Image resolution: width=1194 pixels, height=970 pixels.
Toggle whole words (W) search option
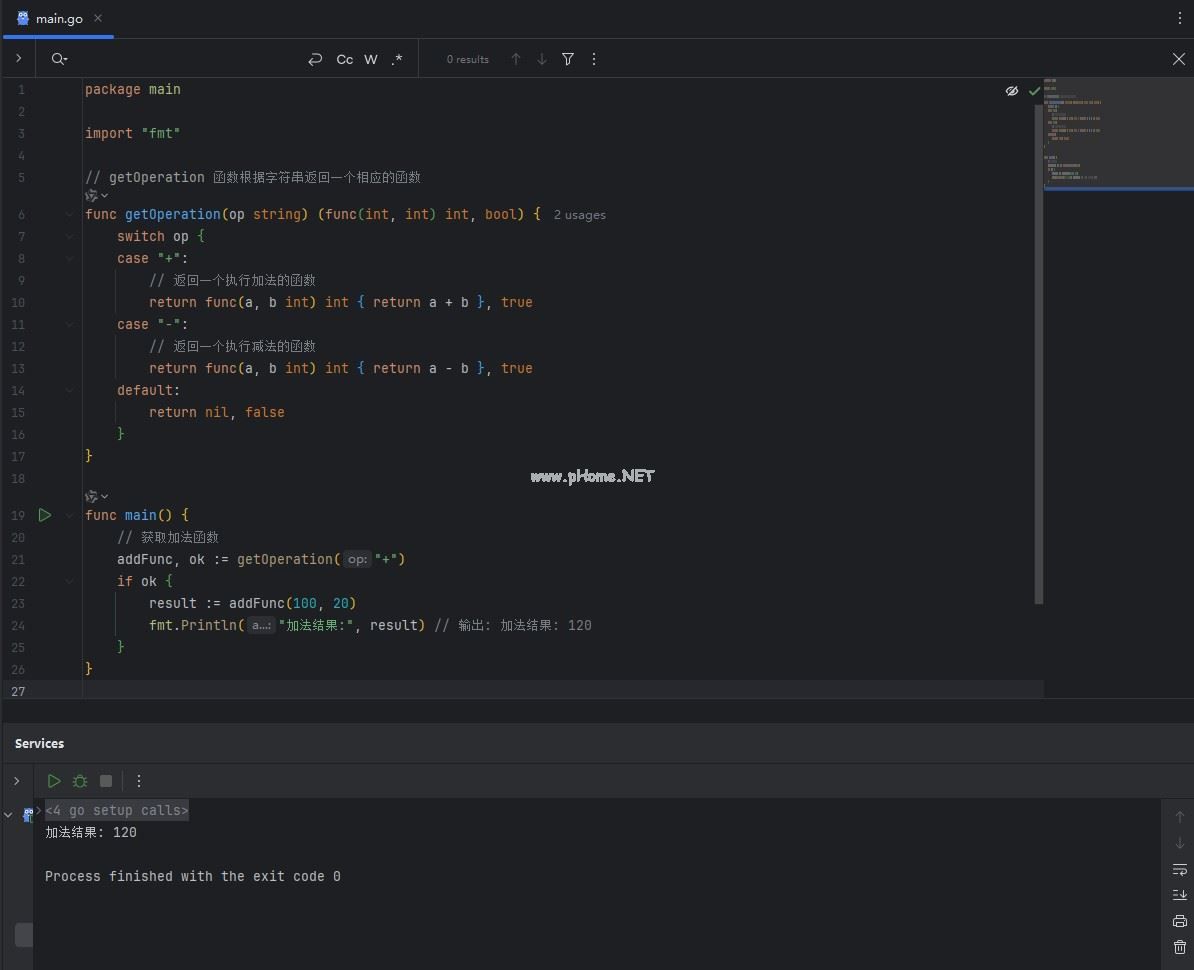[x=371, y=59]
